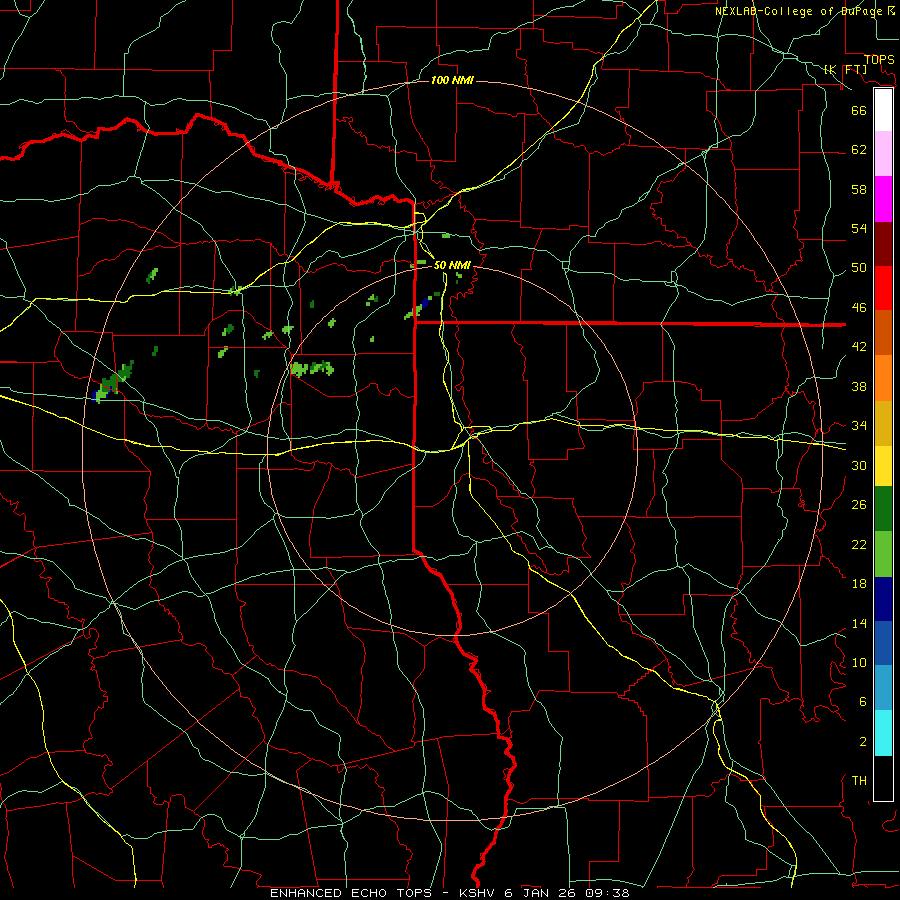Select the 58 value on the scale

coord(859,189)
